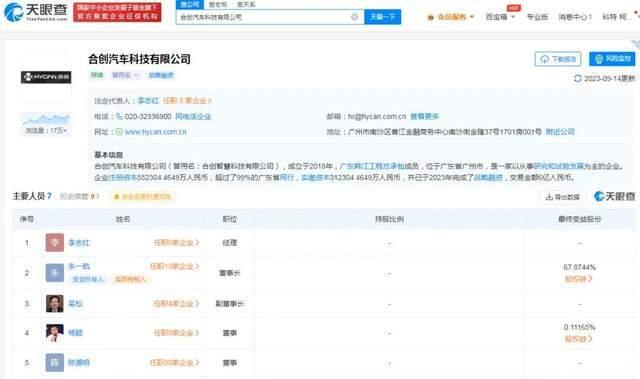This screenshot has height=379, width=640.
Task: Click the avatar of 李志红 in row 1
Action: pos(55,242)
